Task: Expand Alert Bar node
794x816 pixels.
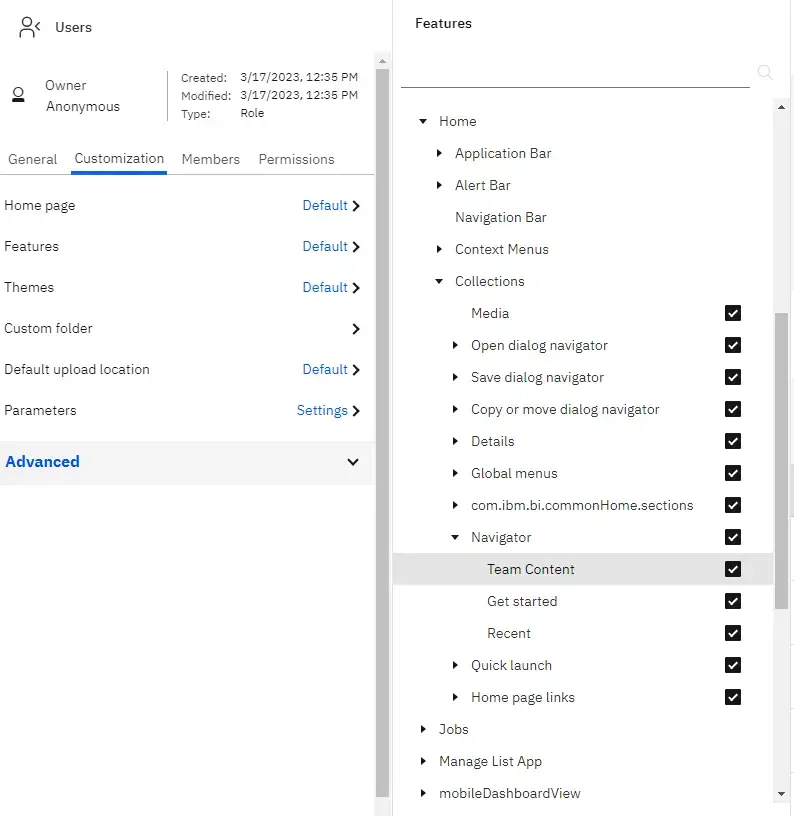Action: 439,185
